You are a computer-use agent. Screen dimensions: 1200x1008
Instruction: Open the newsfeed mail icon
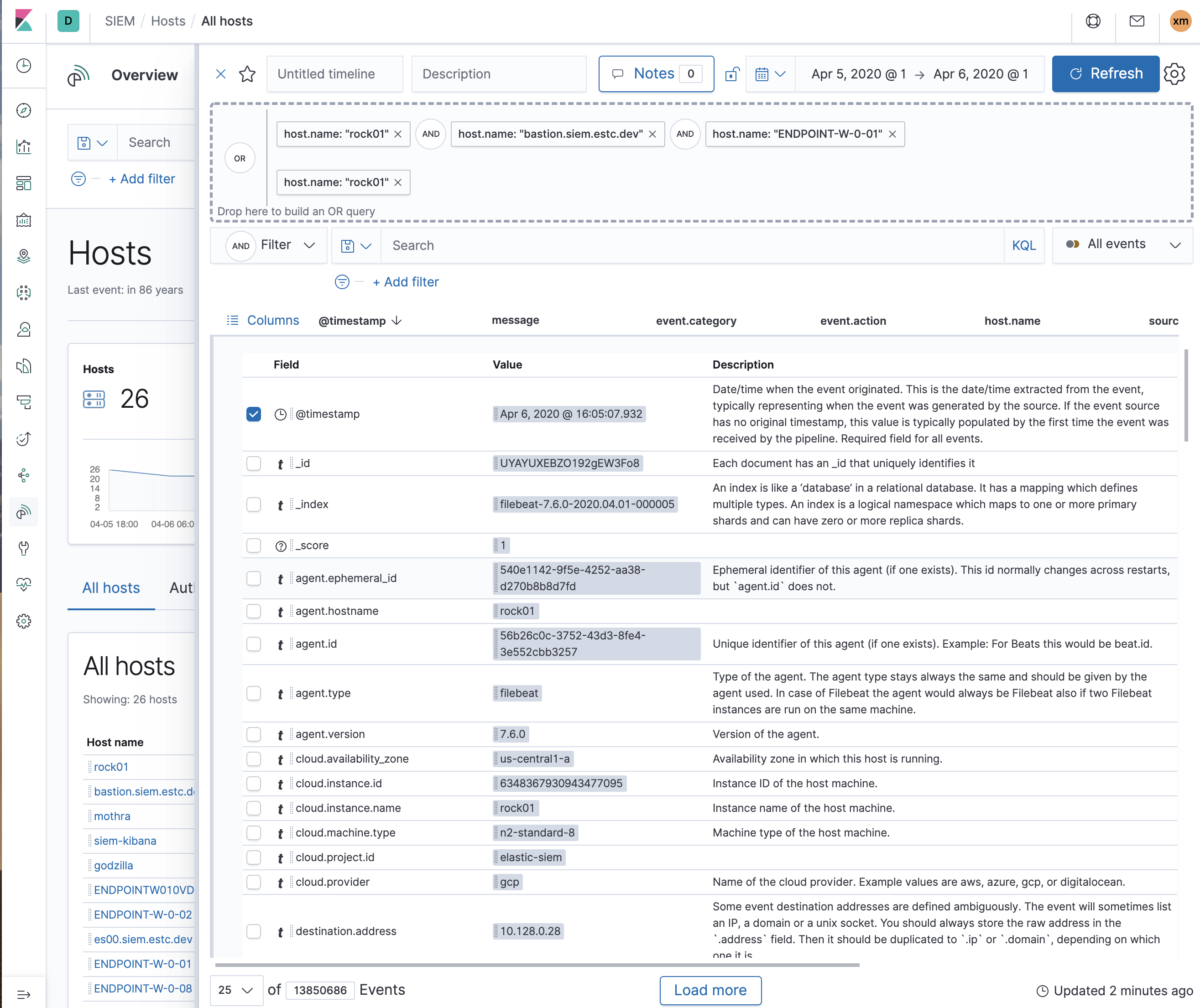1137,21
